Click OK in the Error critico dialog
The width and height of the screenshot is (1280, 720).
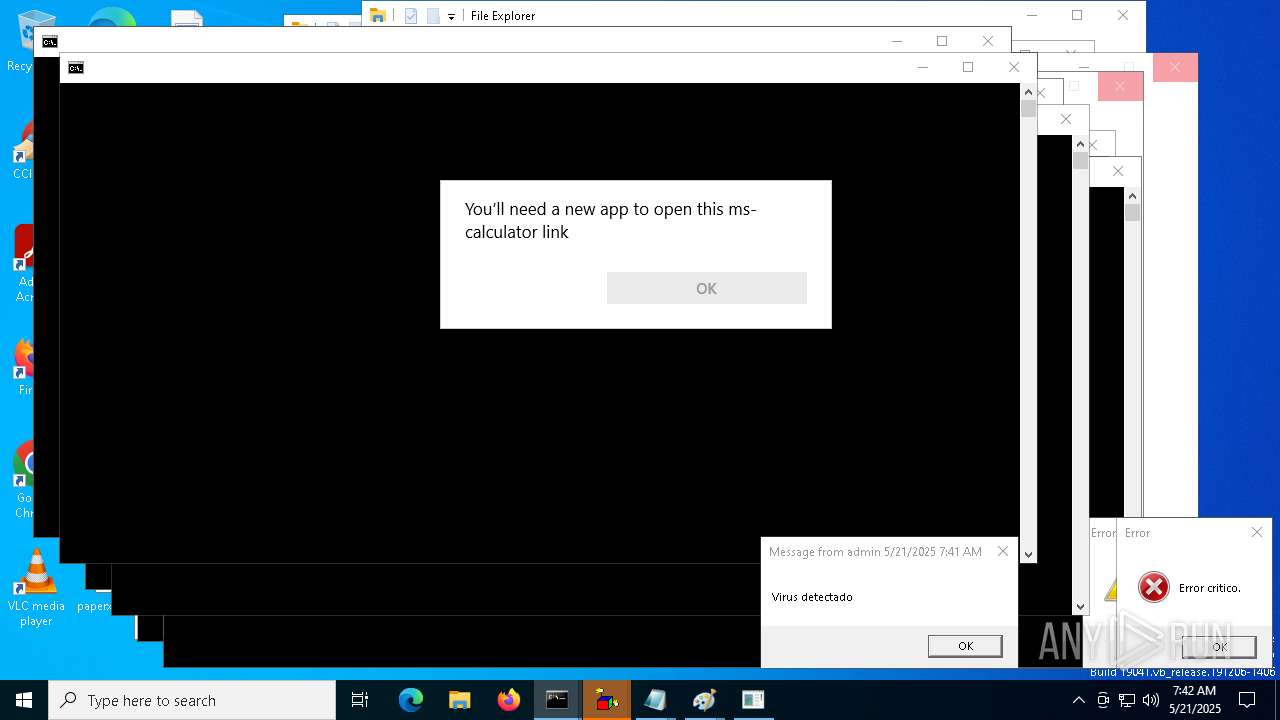(x=1219, y=647)
